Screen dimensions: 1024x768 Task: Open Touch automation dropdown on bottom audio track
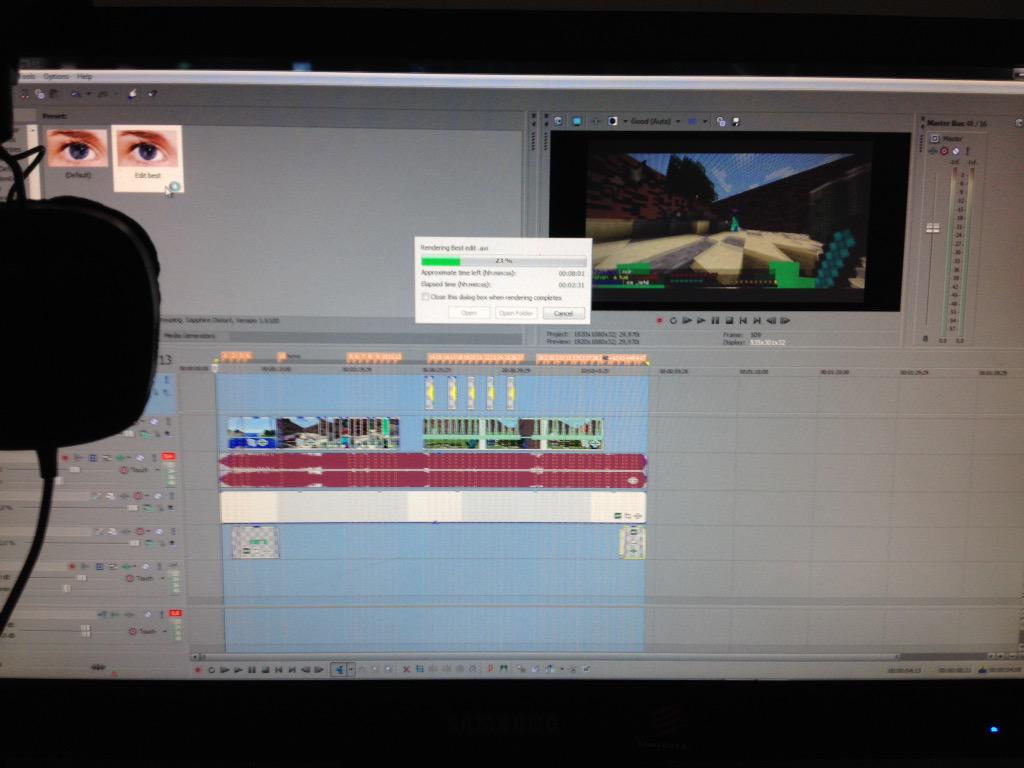click(166, 632)
